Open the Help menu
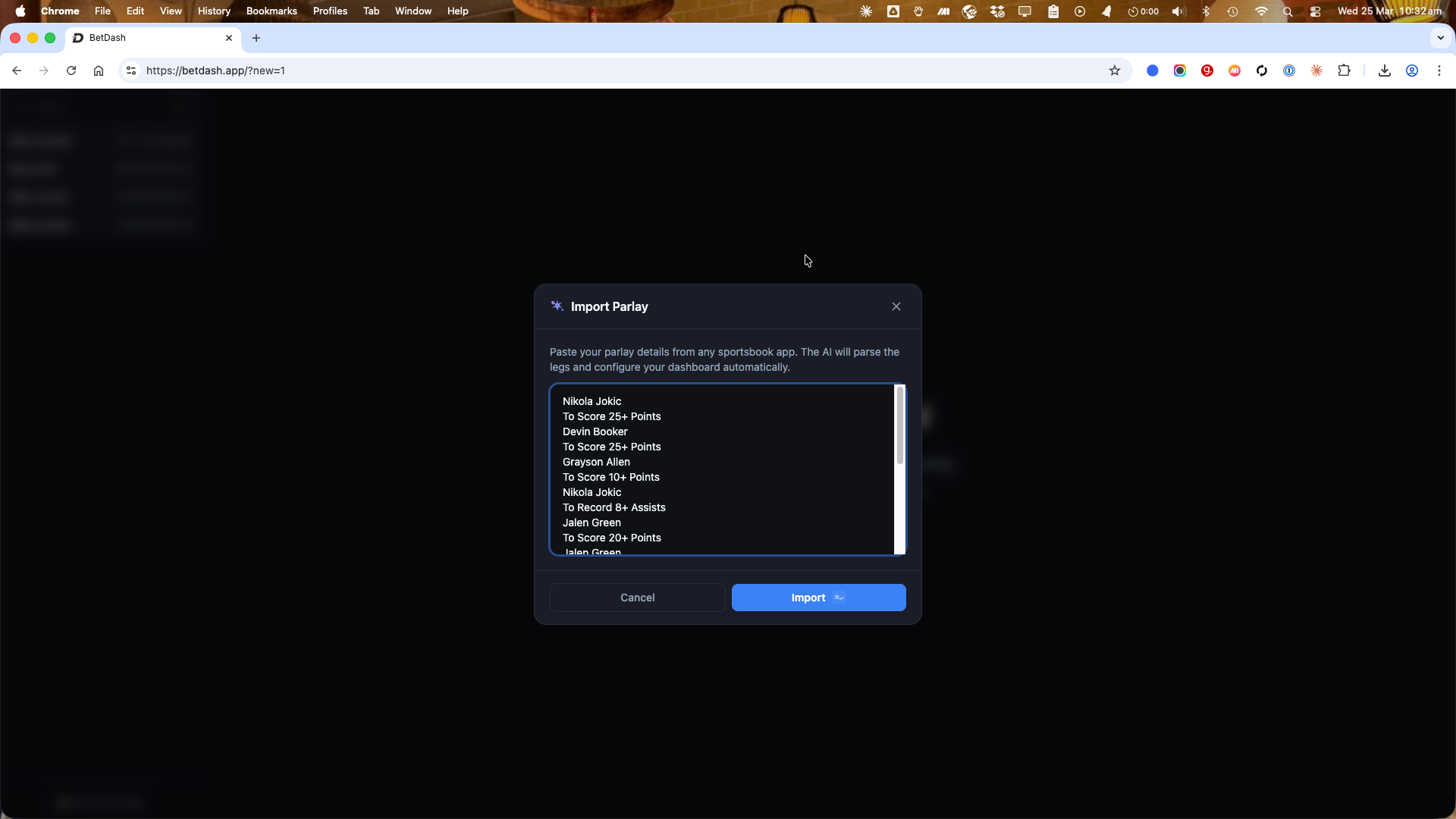The height and width of the screenshot is (819, 1456). pos(457,11)
